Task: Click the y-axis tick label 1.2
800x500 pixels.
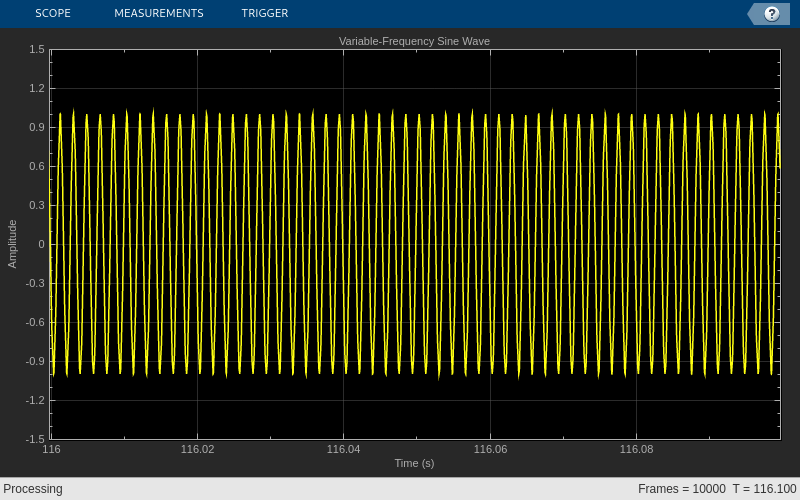Action: pyautogui.click(x=37, y=88)
